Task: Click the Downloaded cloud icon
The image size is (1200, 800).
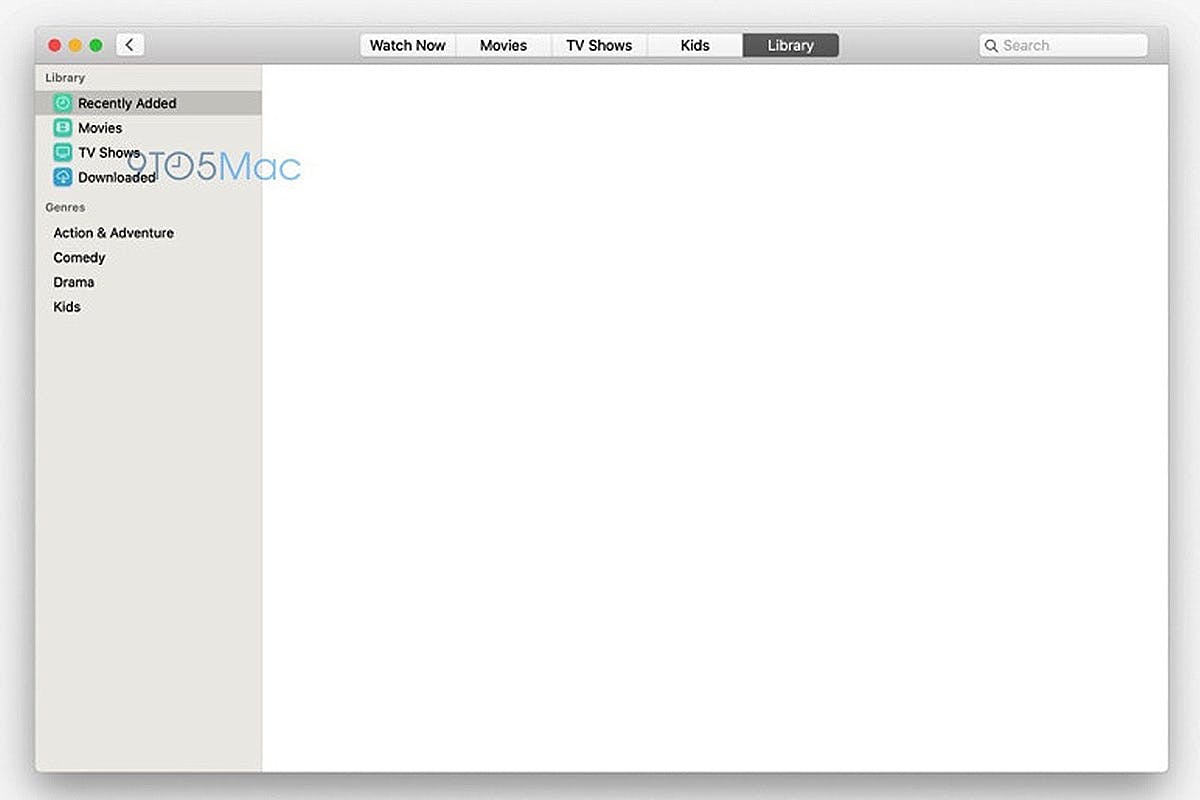Action: [63, 178]
